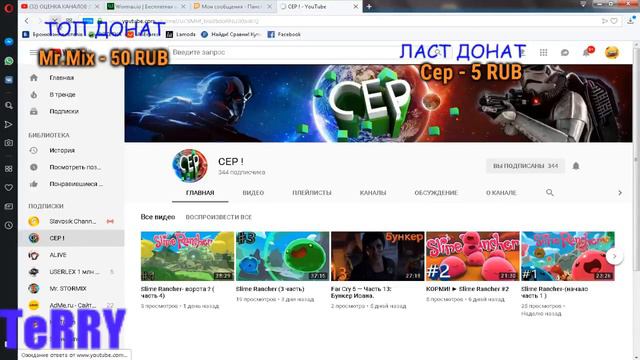The width and height of the screenshot is (640, 360).
Task: Open WhatsApp in Opera sidebar
Action: point(9,61)
